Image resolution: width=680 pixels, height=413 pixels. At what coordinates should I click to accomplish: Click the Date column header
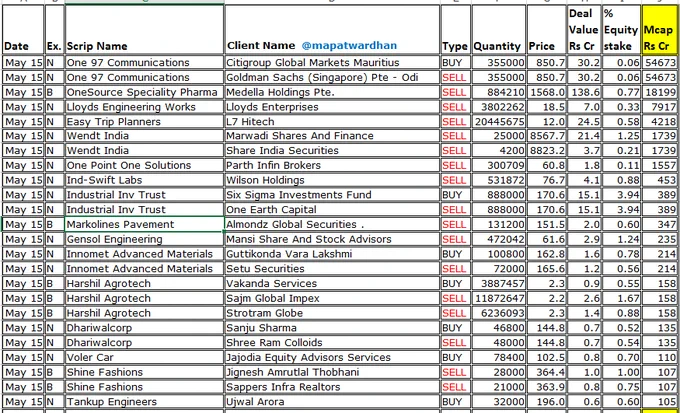click(x=23, y=30)
